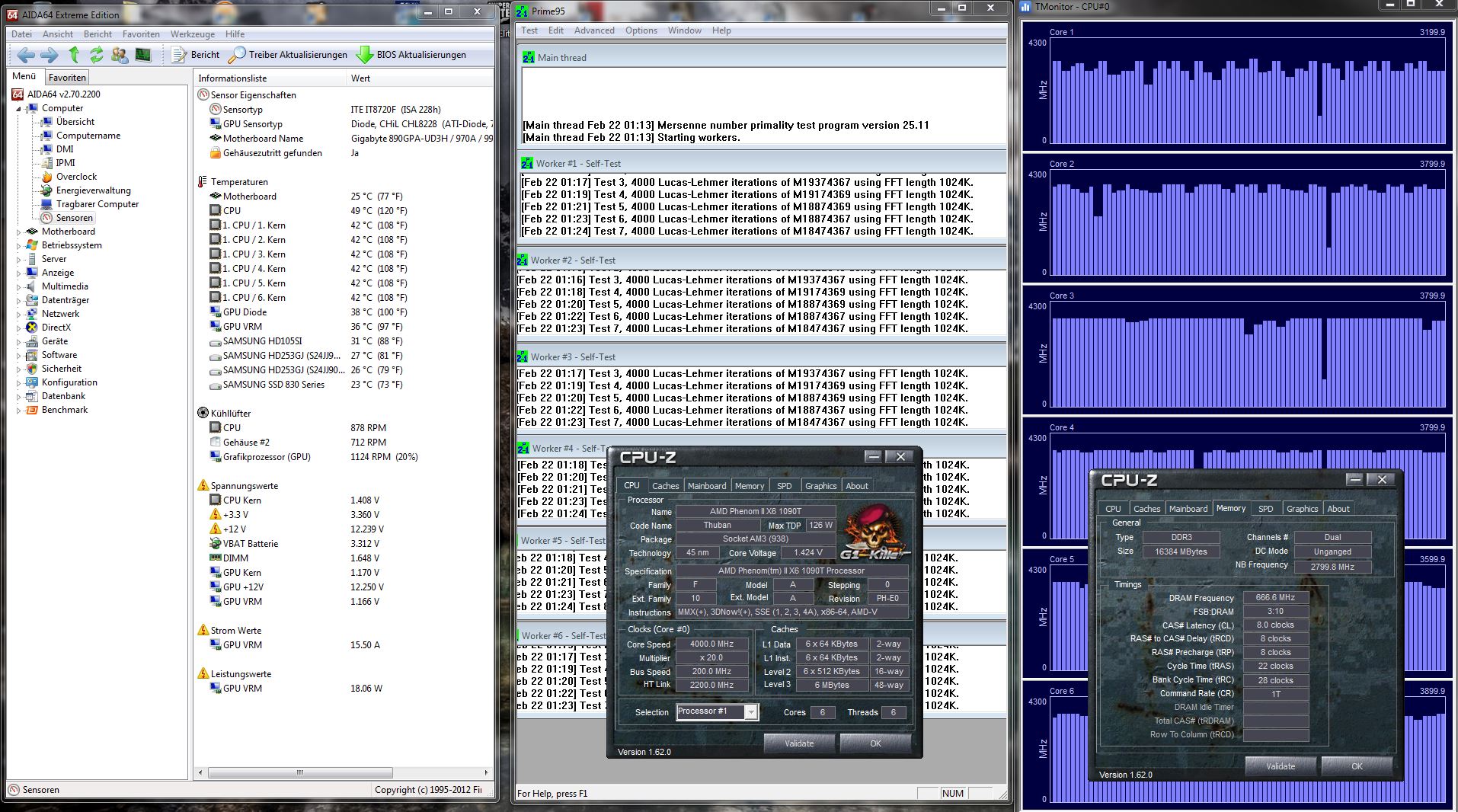Select Konfiguration in the AIDA64 tree

pos(69,382)
